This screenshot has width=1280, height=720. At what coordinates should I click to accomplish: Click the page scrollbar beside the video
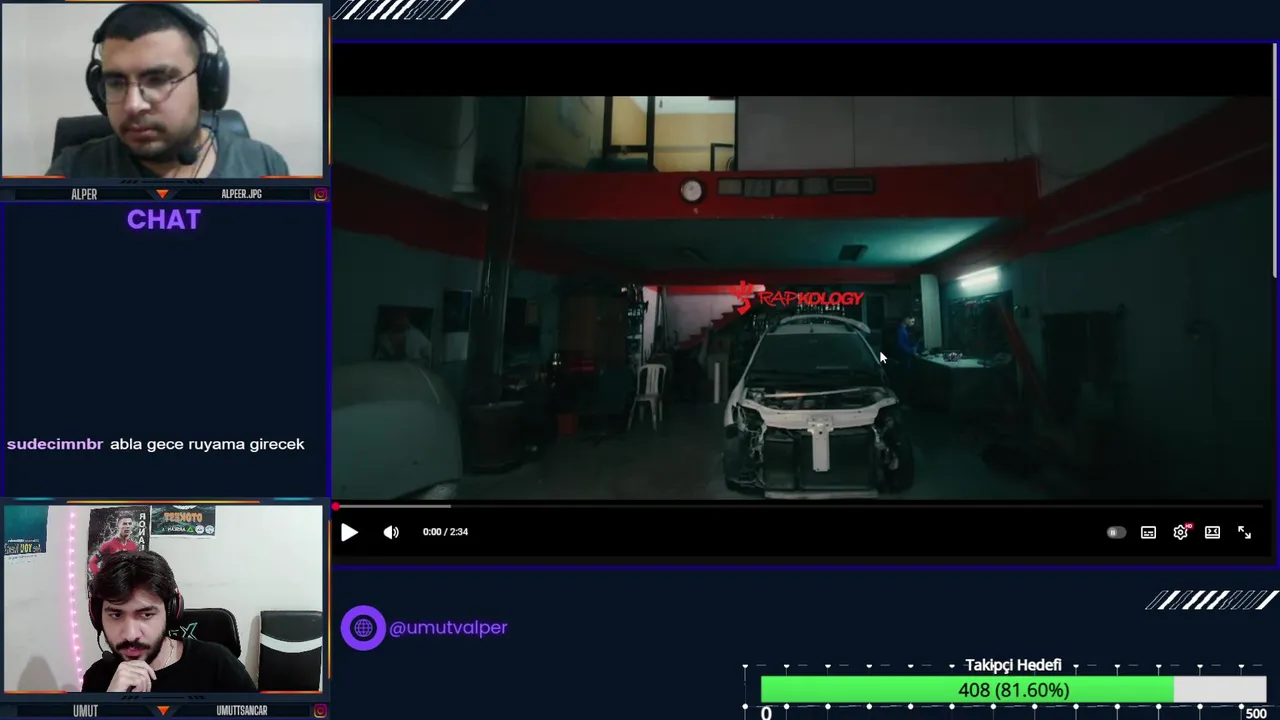coord(1275,160)
